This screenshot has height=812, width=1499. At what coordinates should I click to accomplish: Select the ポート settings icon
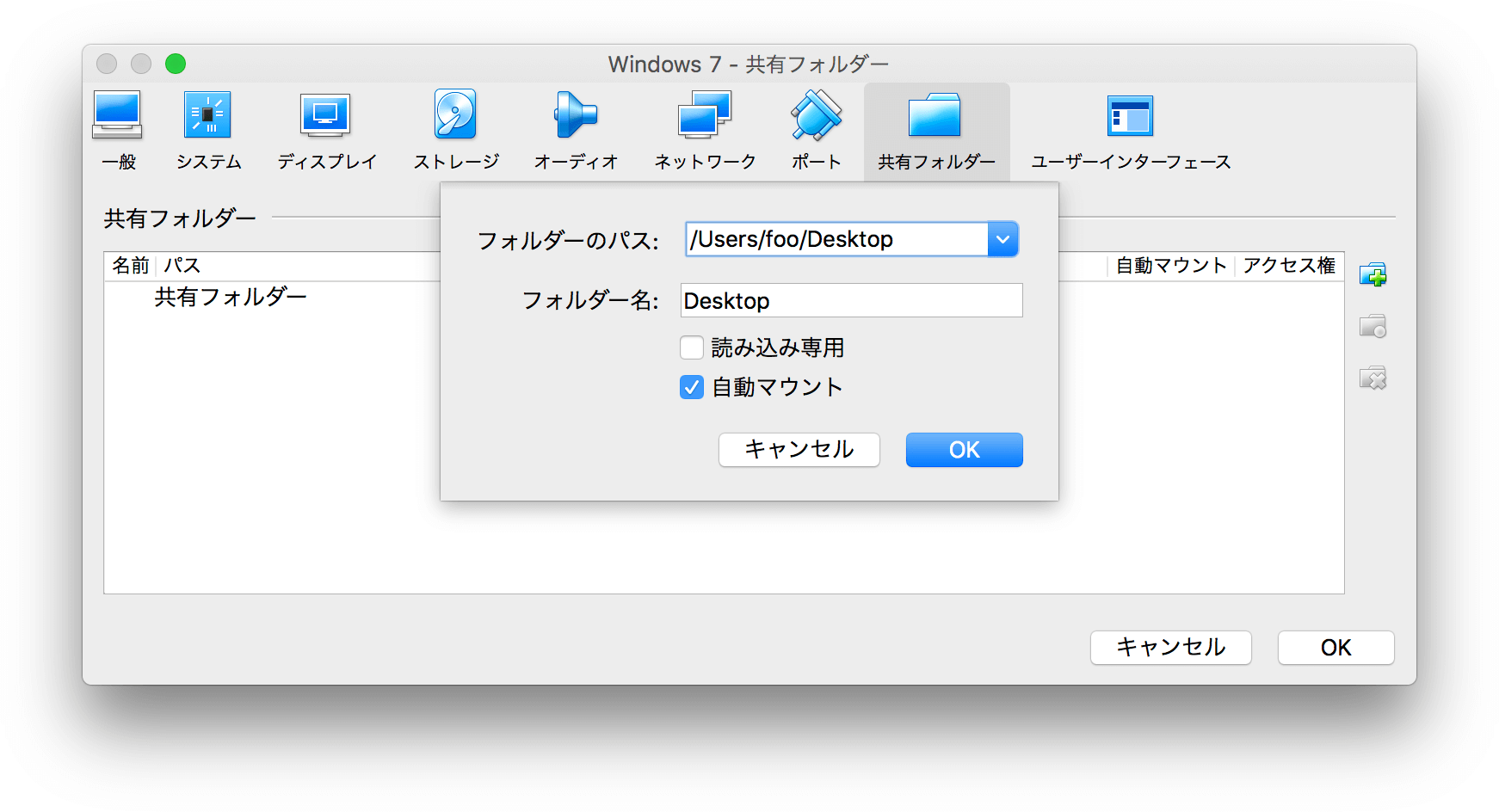coord(815,129)
